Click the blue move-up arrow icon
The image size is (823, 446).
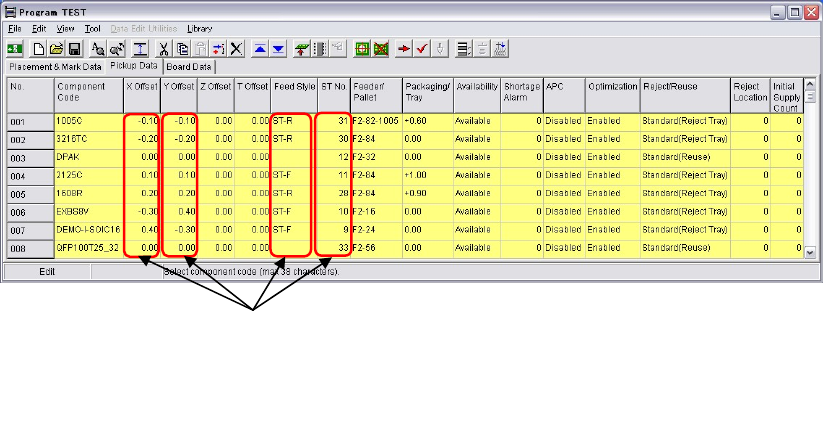(259, 47)
